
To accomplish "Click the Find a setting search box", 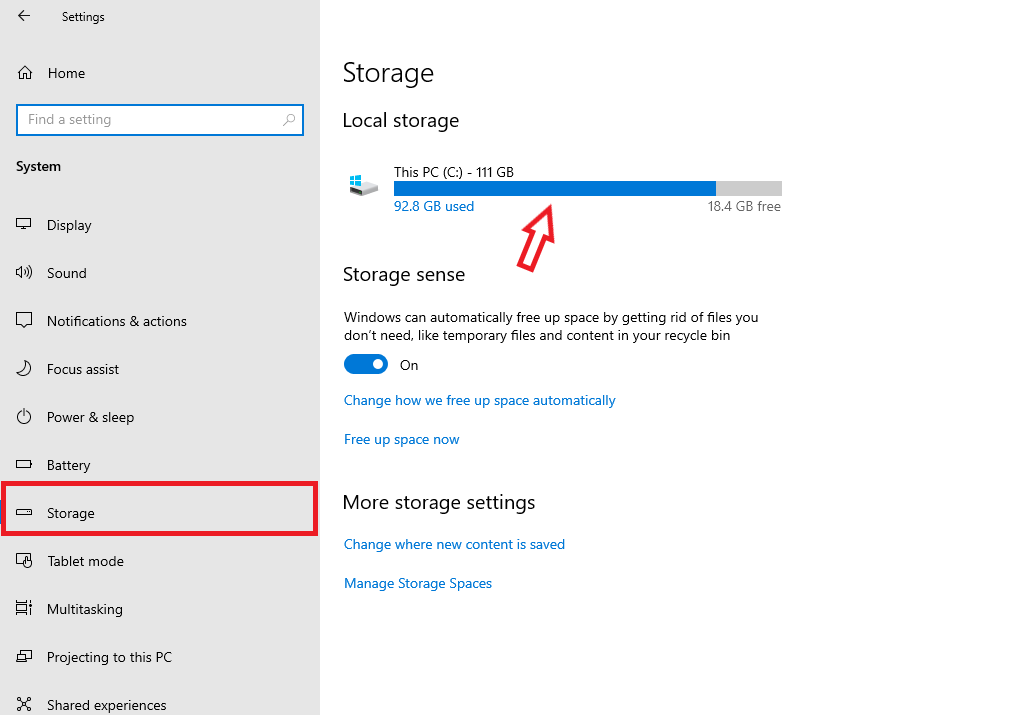I will [160, 120].
